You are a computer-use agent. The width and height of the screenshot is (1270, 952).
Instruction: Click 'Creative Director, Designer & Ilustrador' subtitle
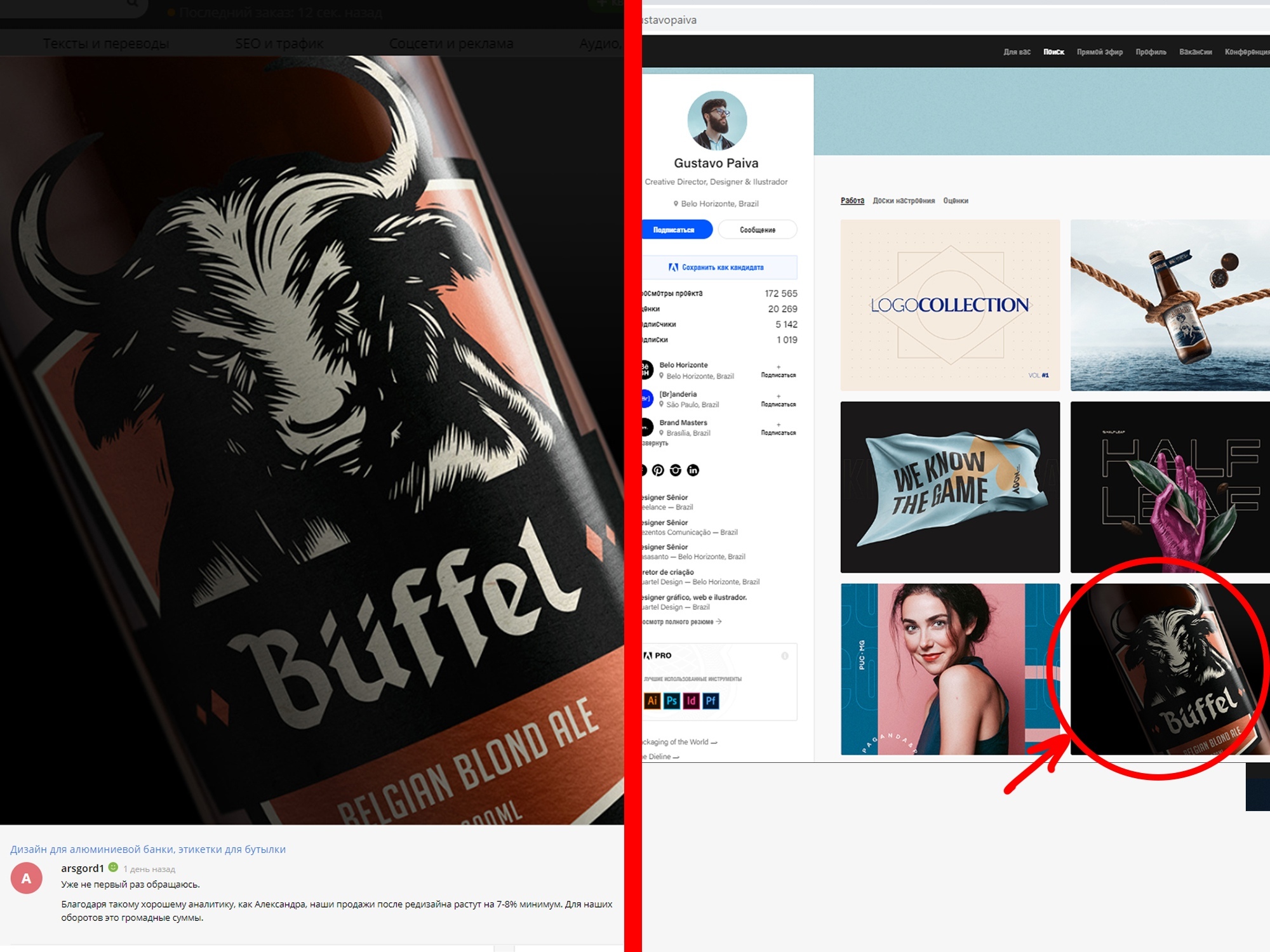[x=716, y=182]
